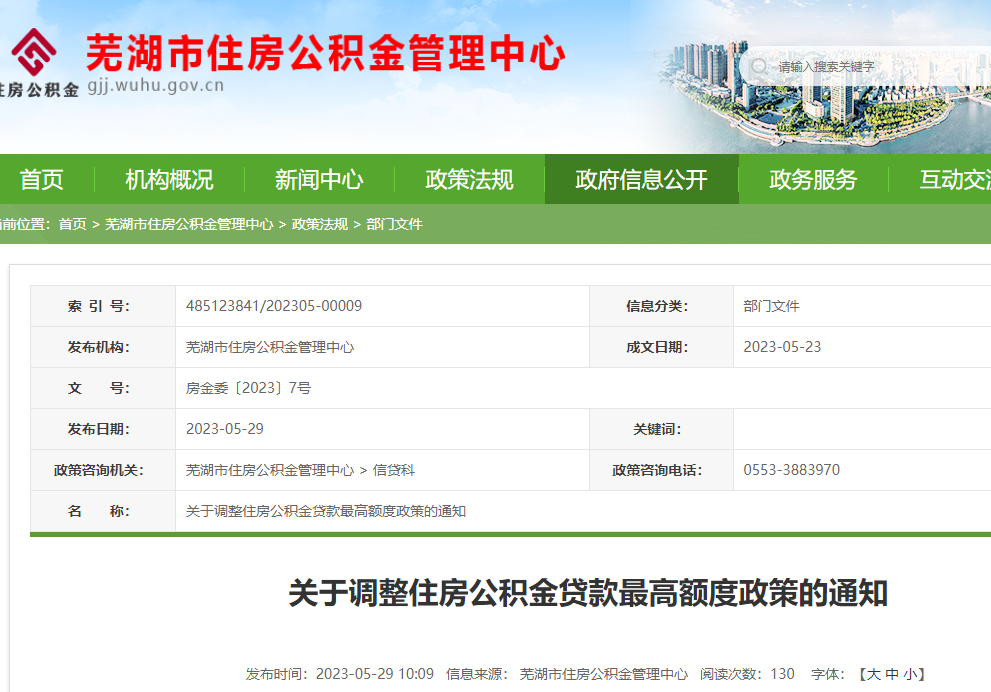Click the site title 芜湖市住房公积金管理中心 in header
Screen dimensions: 991x692
tap(325, 53)
